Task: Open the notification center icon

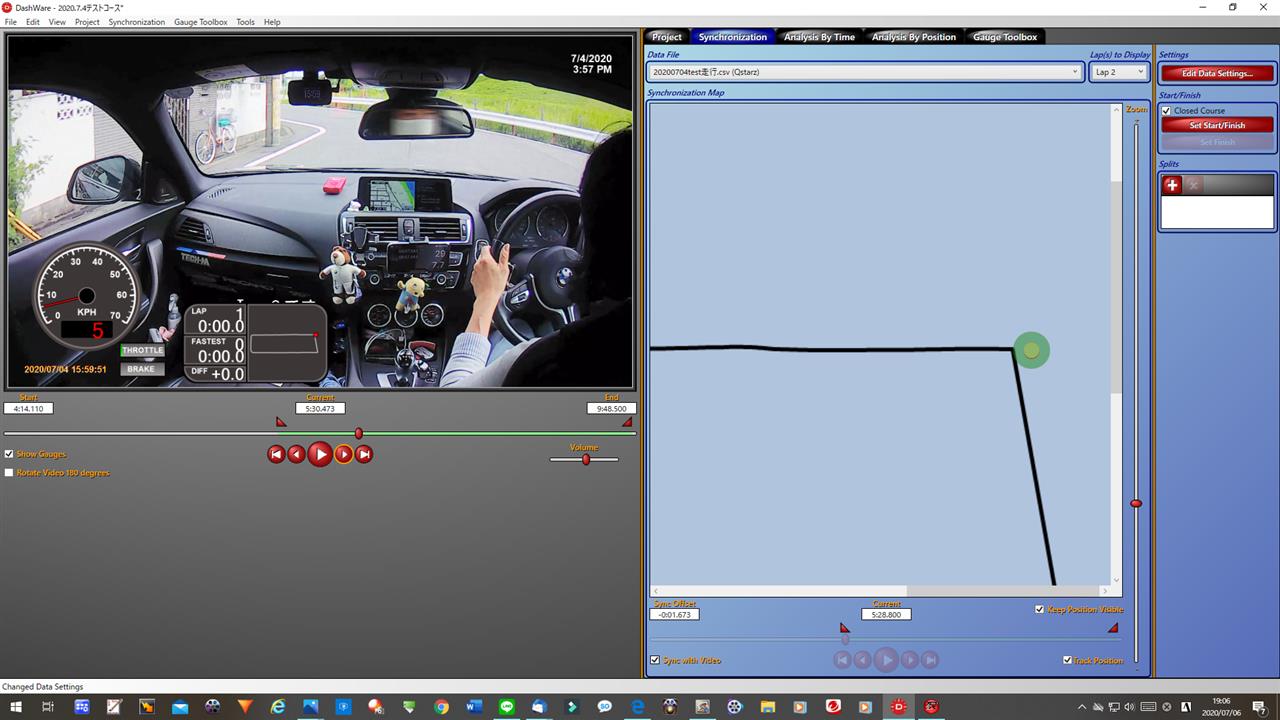Action: (1260, 707)
